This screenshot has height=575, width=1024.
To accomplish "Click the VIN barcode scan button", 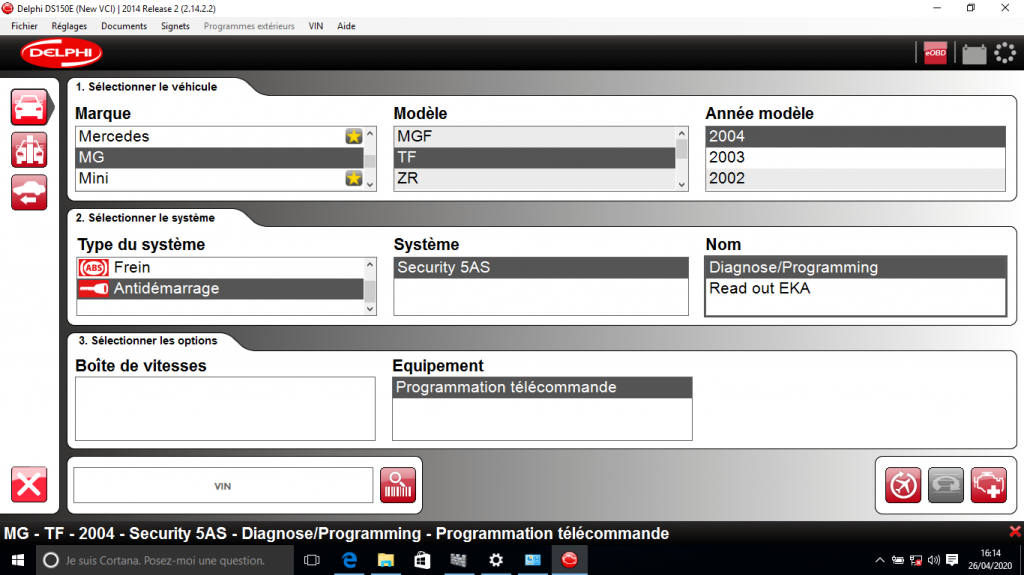I will pos(398,485).
